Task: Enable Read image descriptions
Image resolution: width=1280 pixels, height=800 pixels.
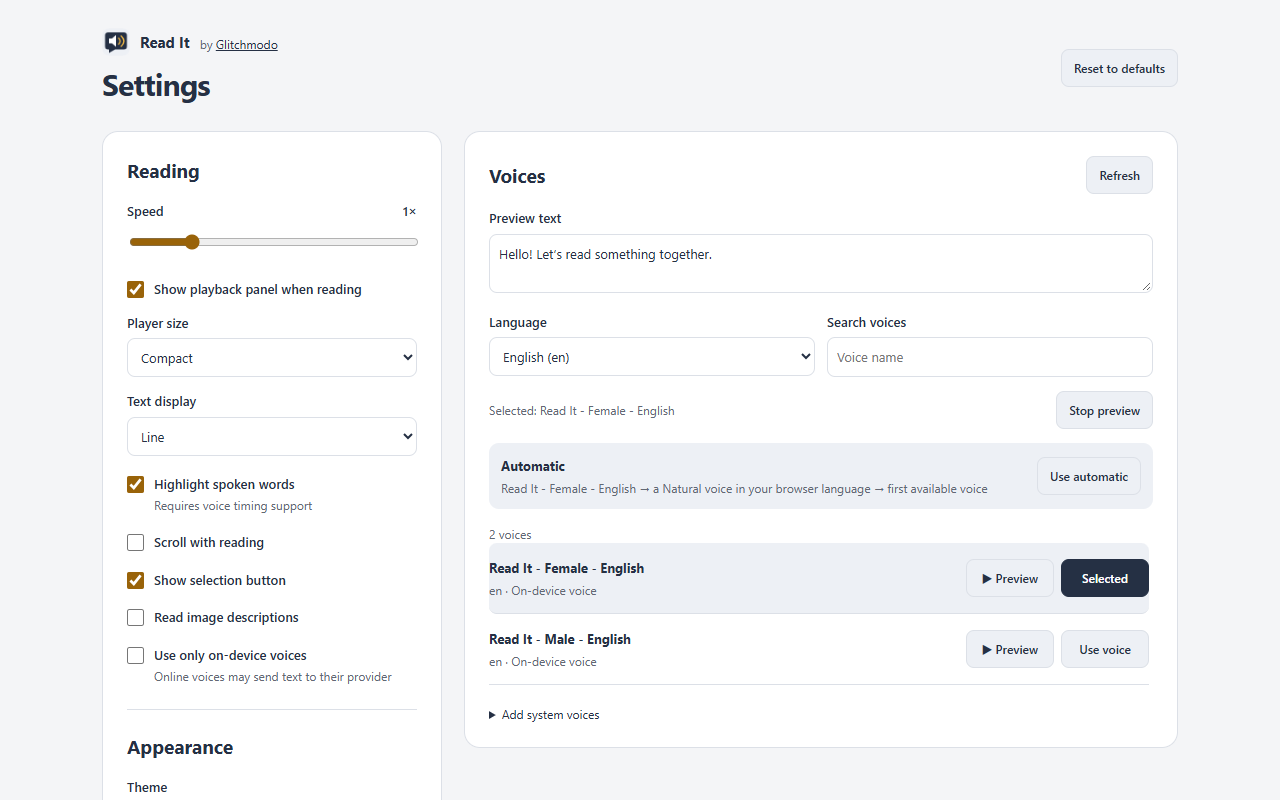Action: click(136, 618)
